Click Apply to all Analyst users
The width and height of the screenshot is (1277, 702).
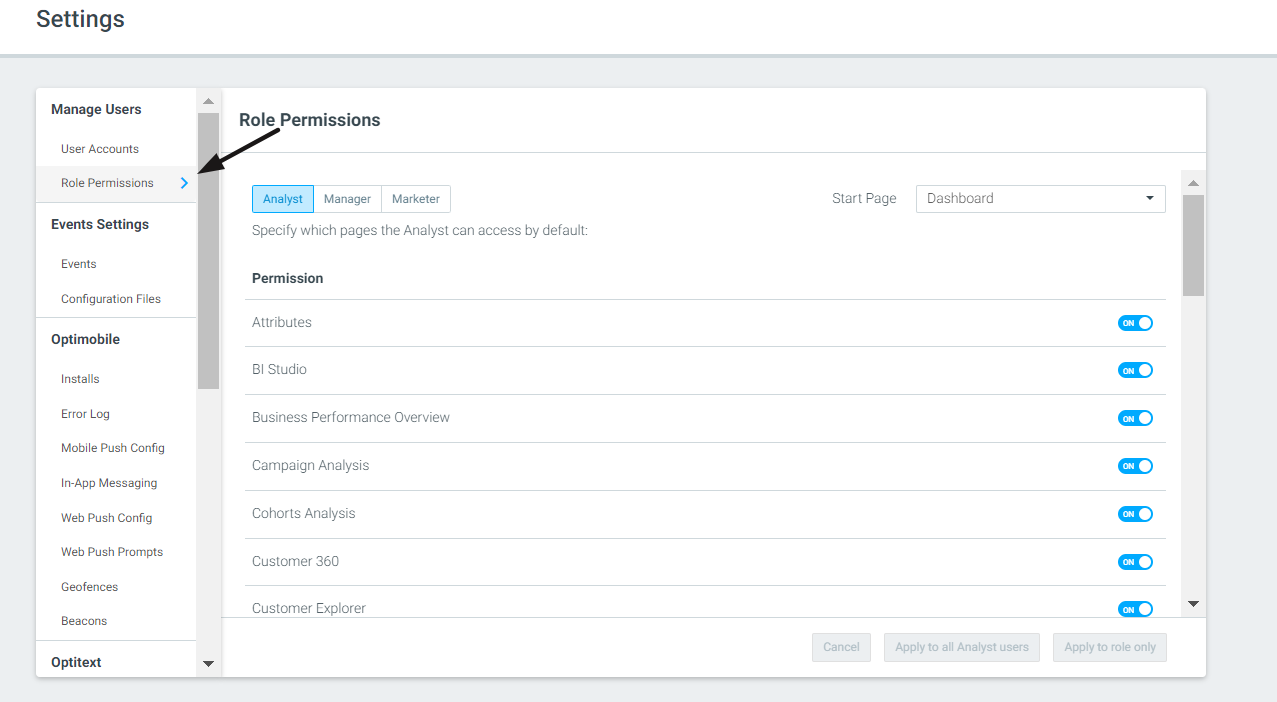coord(962,647)
